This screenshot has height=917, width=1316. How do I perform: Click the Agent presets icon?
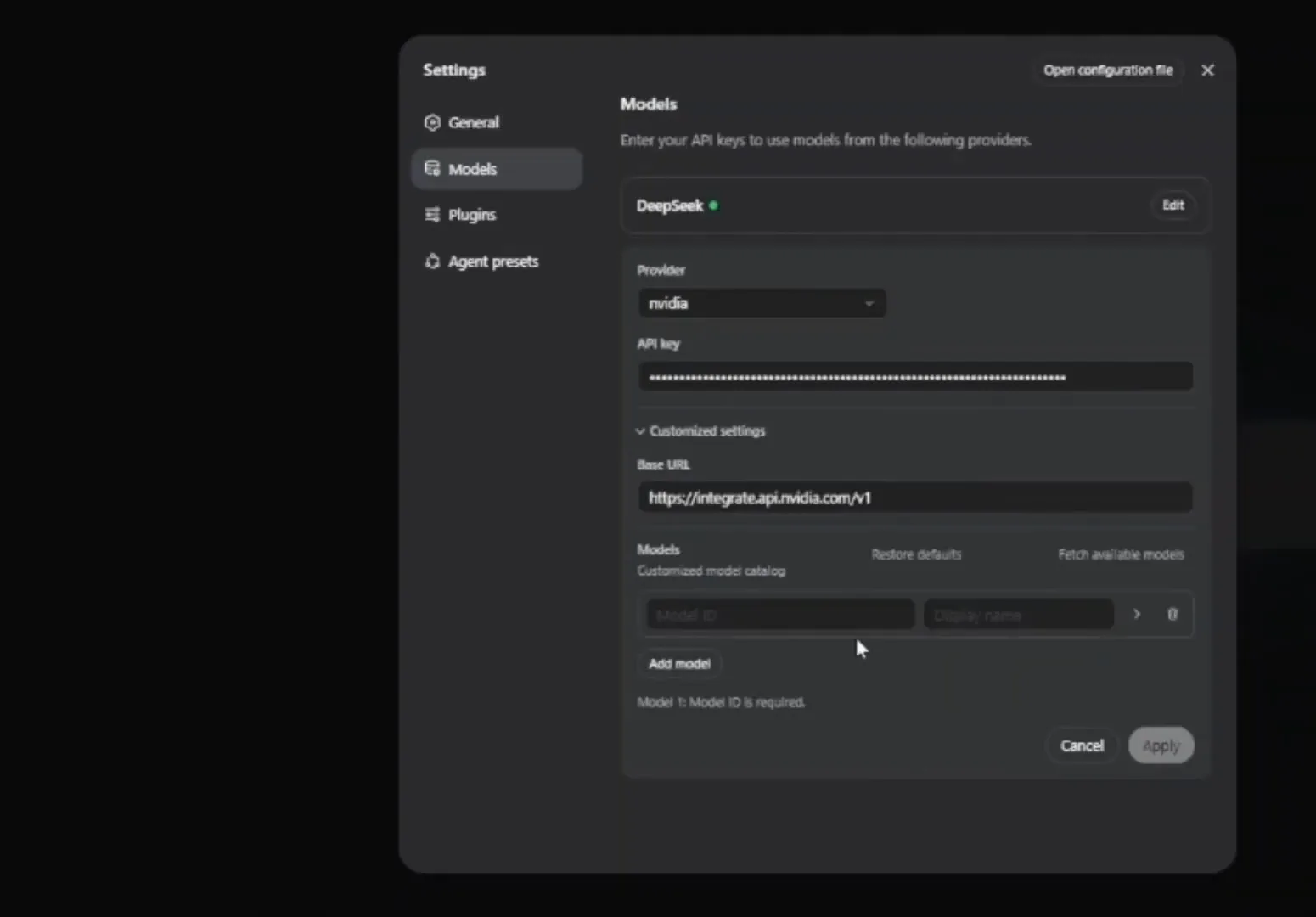[432, 262]
